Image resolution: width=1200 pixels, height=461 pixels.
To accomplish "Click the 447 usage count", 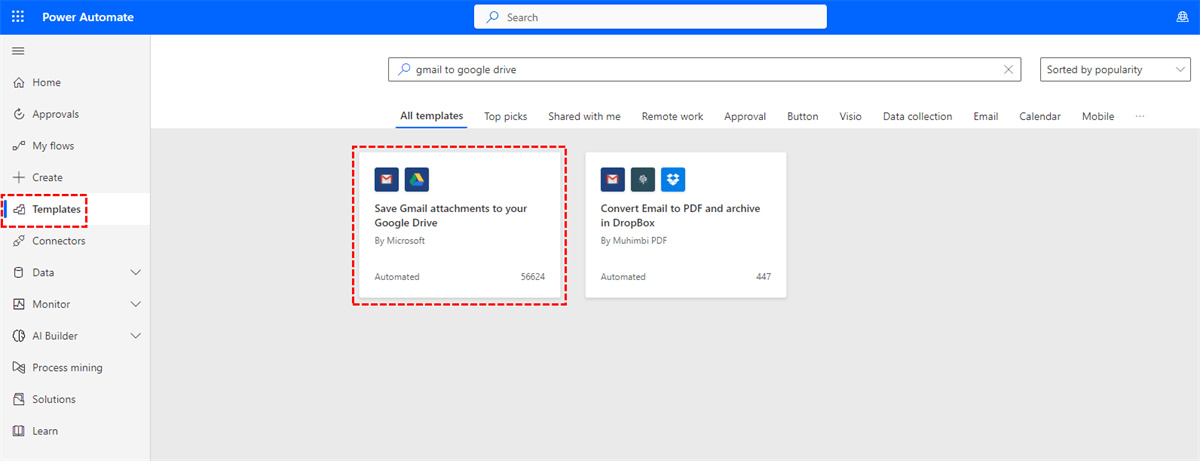I will click(763, 277).
